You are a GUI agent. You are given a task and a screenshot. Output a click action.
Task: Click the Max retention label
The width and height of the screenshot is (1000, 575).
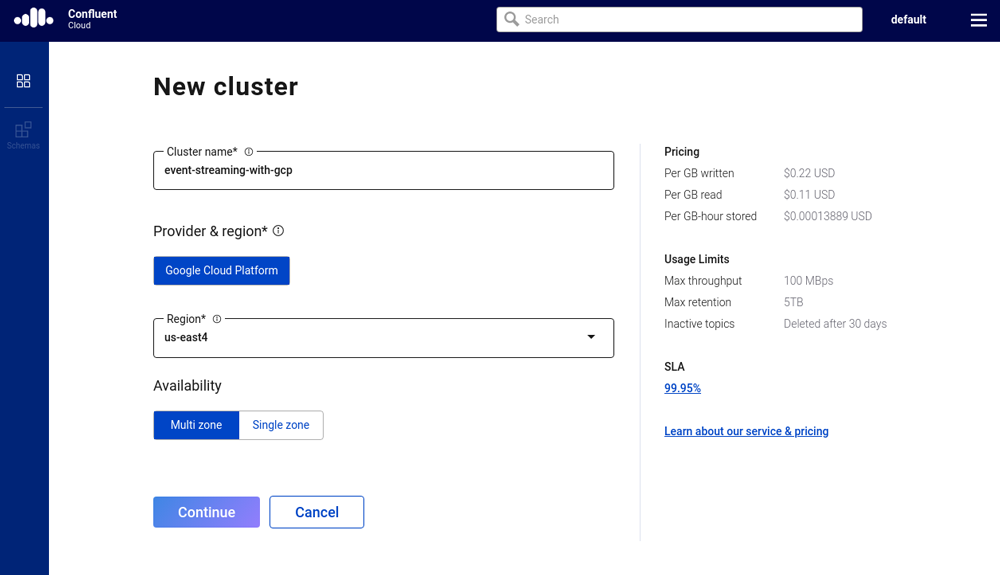[698, 302]
